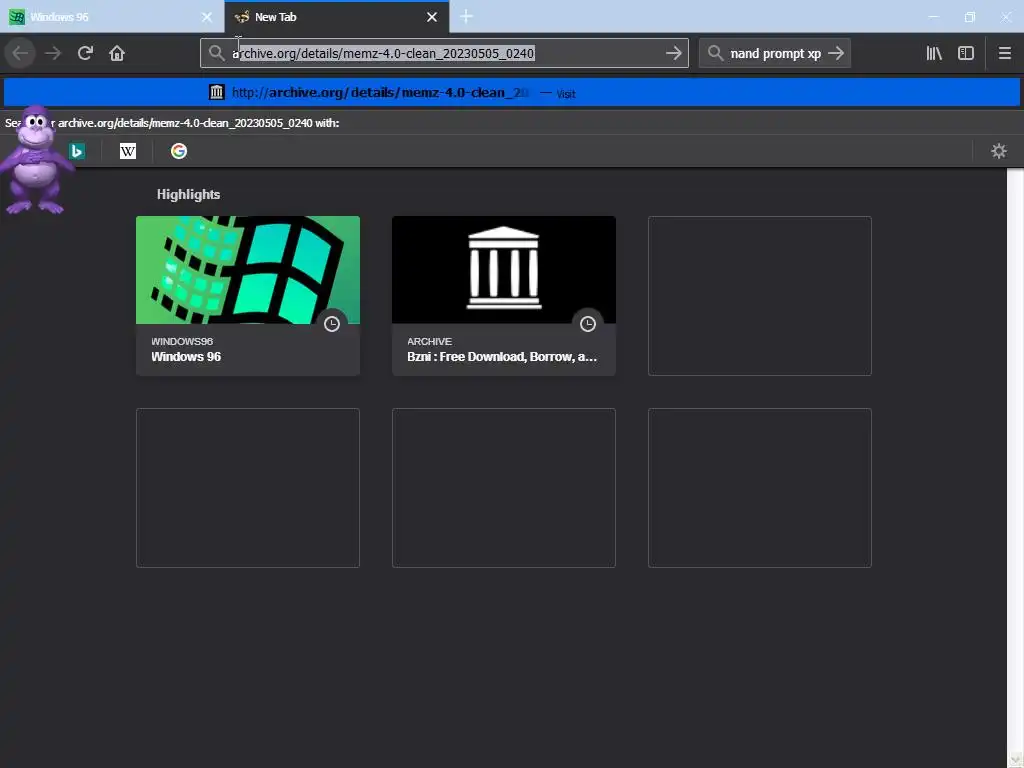This screenshot has height=768, width=1024.
Task: Search with Wikipedia engine icon
Action: pos(128,152)
